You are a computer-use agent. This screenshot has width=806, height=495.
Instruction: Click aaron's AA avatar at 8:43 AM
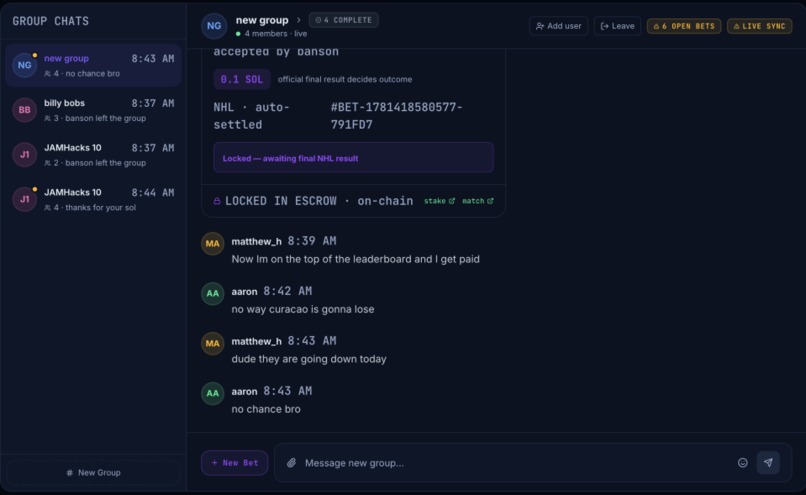213,393
